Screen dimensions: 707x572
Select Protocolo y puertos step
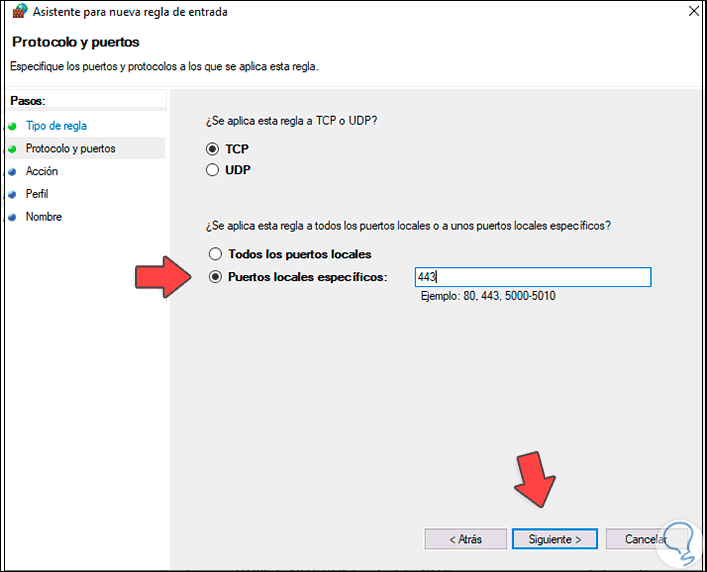click(70, 149)
